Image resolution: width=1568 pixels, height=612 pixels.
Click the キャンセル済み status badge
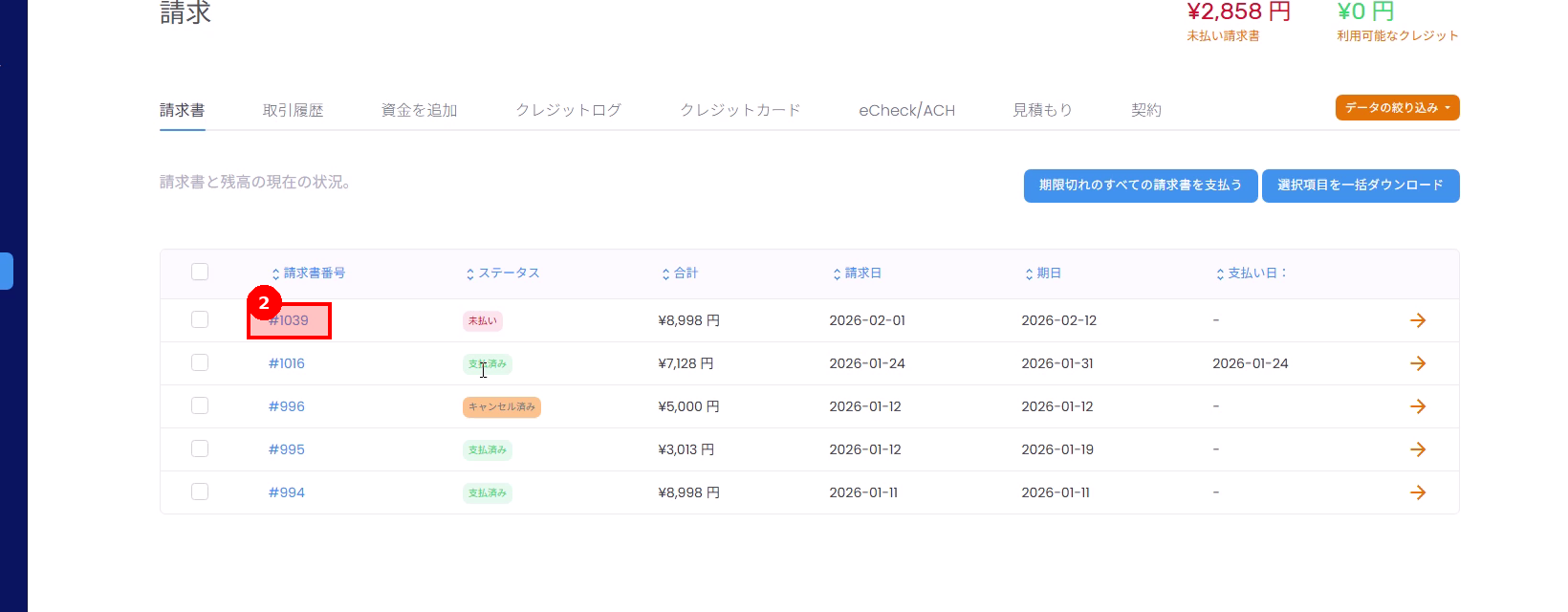pos(502,407)
